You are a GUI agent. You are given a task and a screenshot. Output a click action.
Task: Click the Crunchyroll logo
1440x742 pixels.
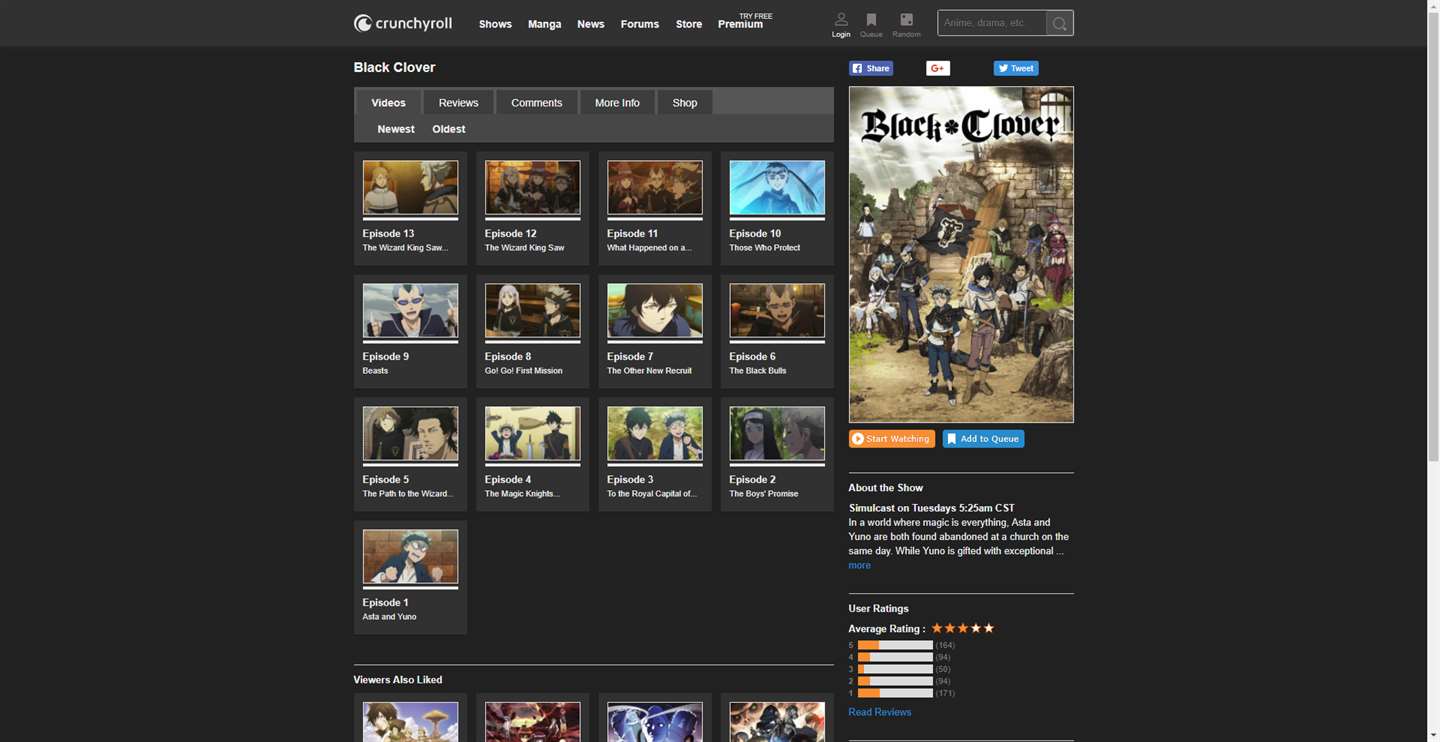(x=403, y=23)
